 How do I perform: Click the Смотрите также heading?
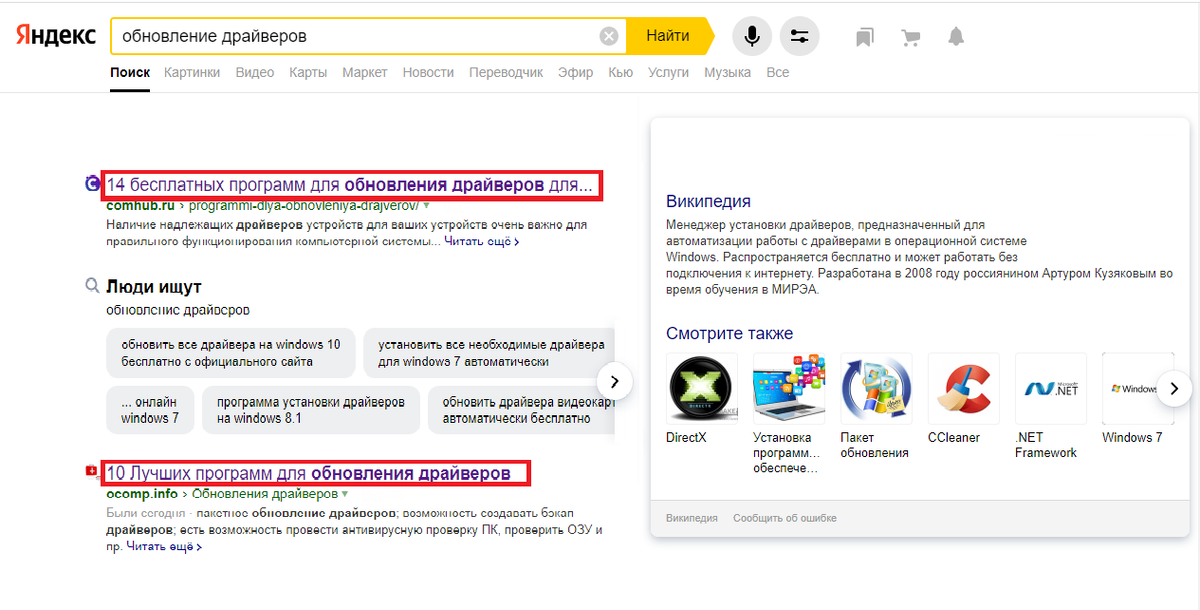729,333
